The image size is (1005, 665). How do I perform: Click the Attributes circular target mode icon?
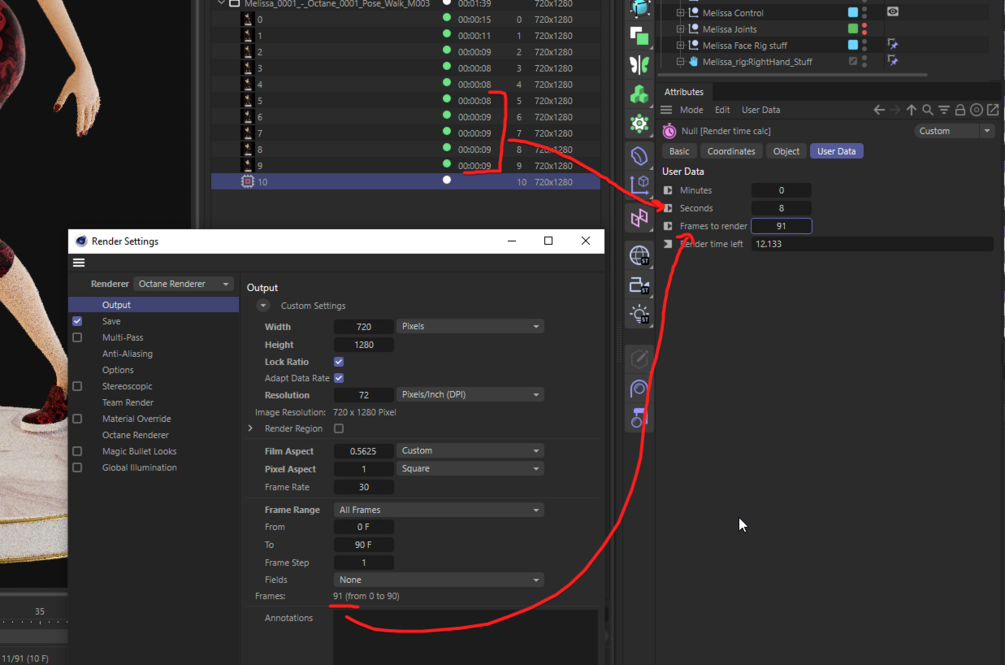tap(976, 110)
